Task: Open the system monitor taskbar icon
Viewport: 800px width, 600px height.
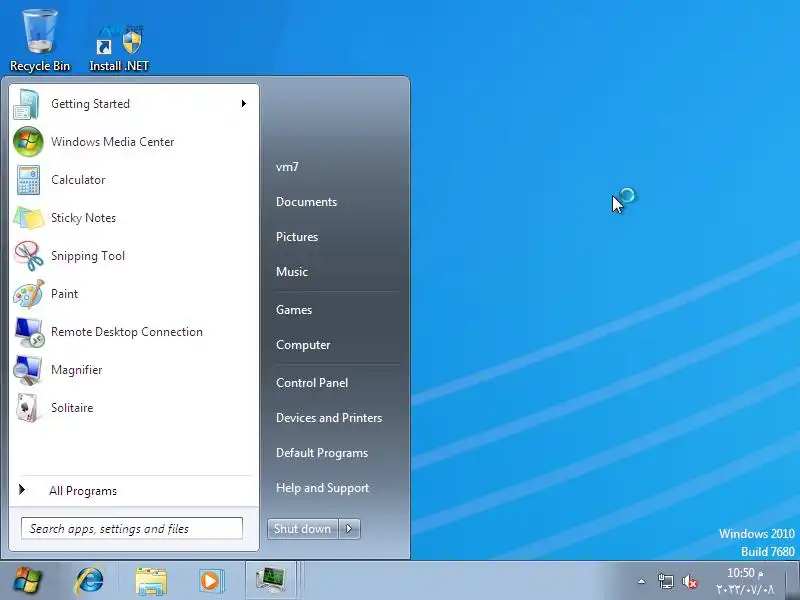Action: pos(271,580)
